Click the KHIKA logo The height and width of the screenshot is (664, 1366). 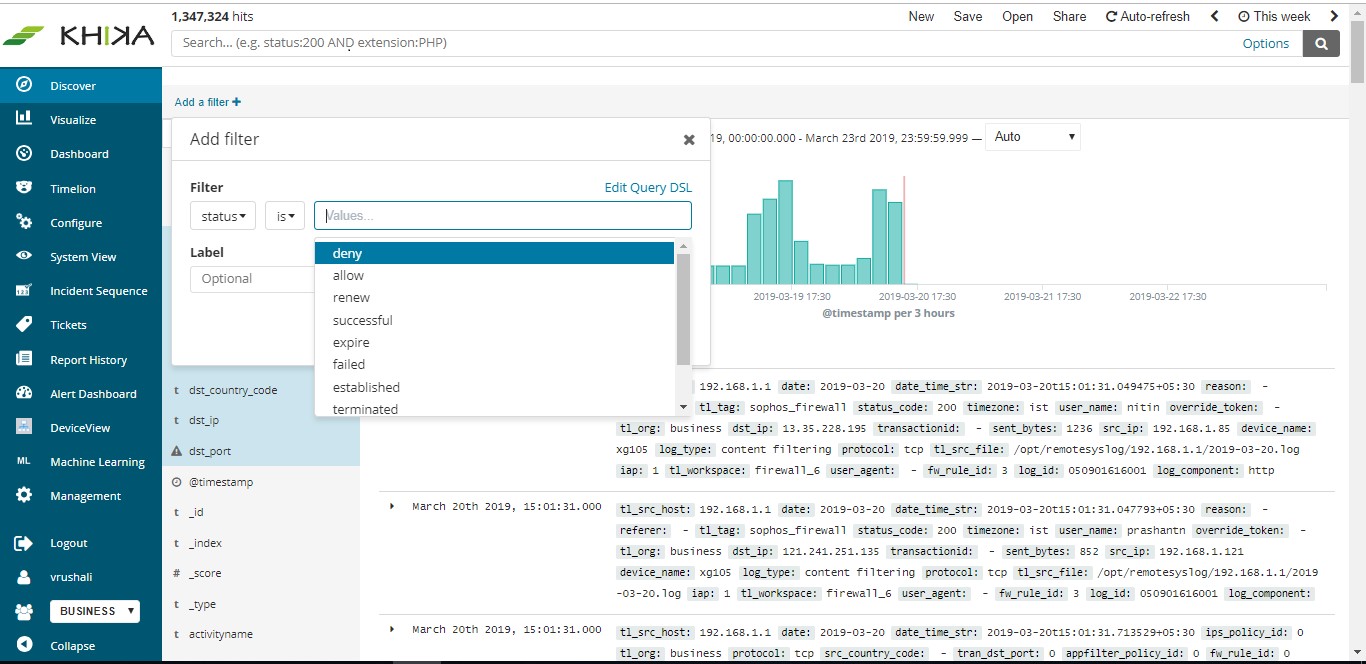click(x=79, y=35)
